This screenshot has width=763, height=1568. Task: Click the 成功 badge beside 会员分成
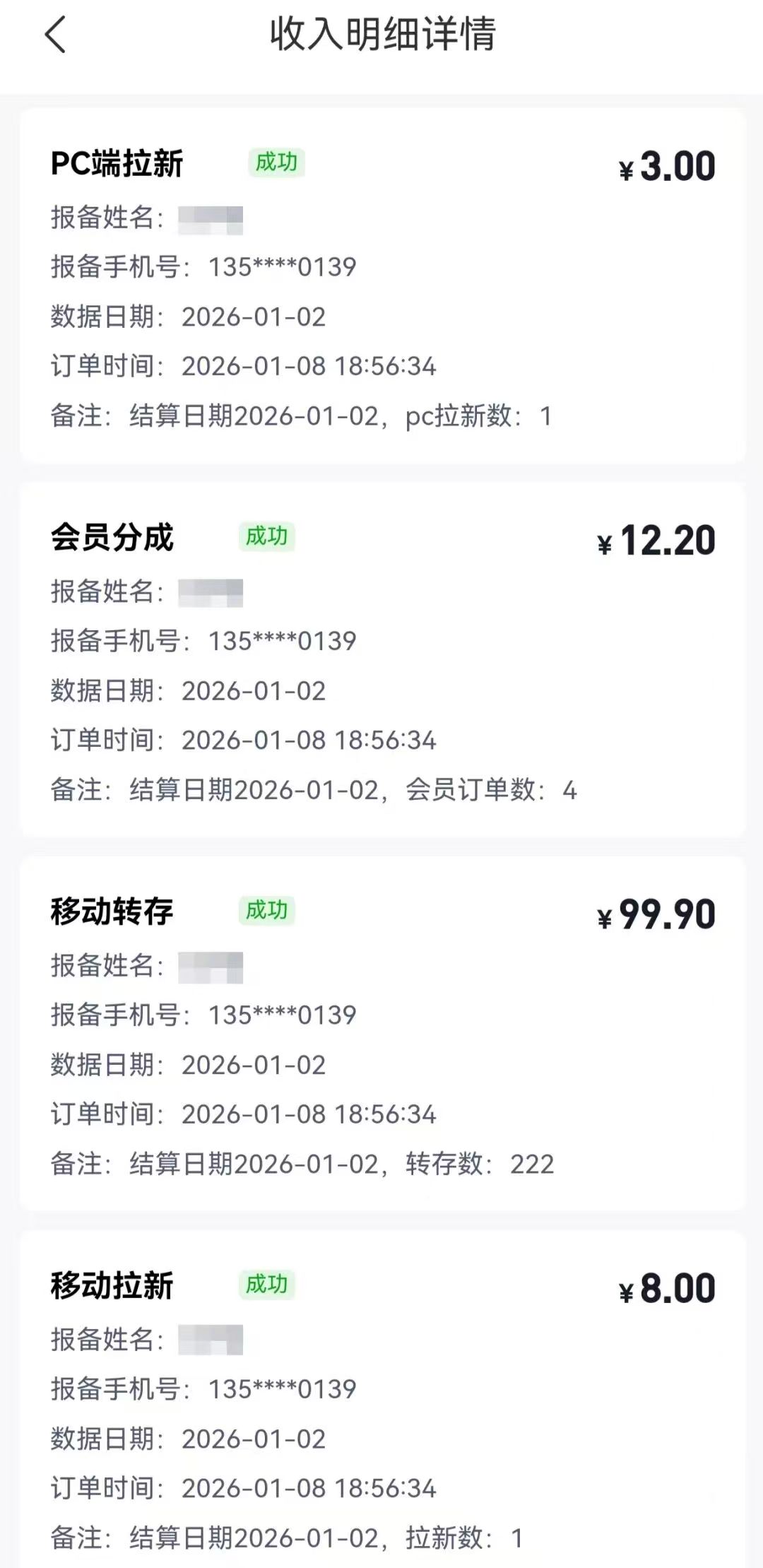tap(266, 536)
